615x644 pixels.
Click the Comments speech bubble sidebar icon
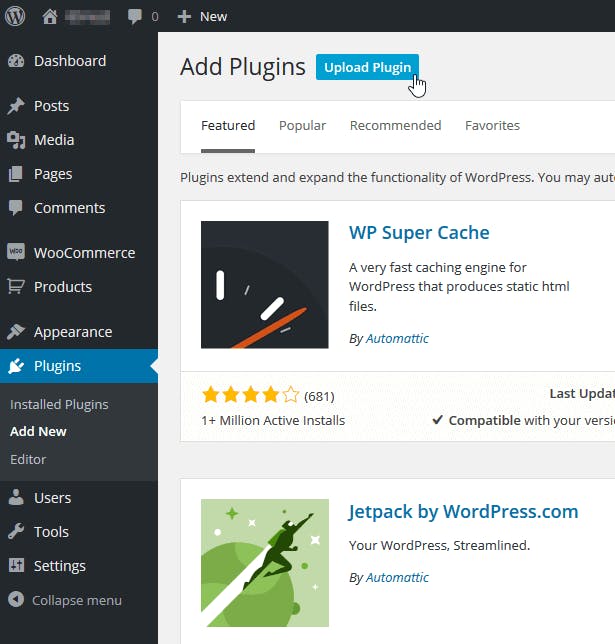(x=16, y=208)
